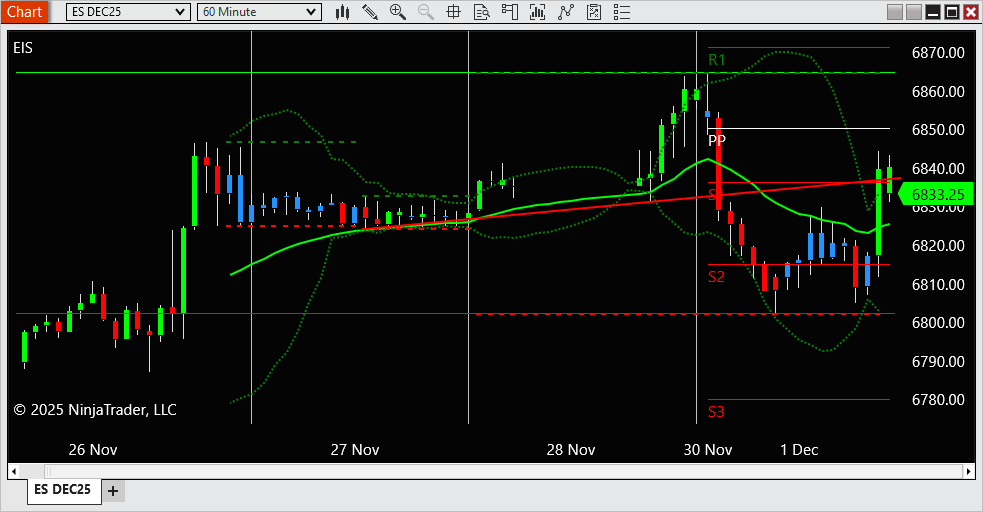Add a new tab with plus button

113,491
